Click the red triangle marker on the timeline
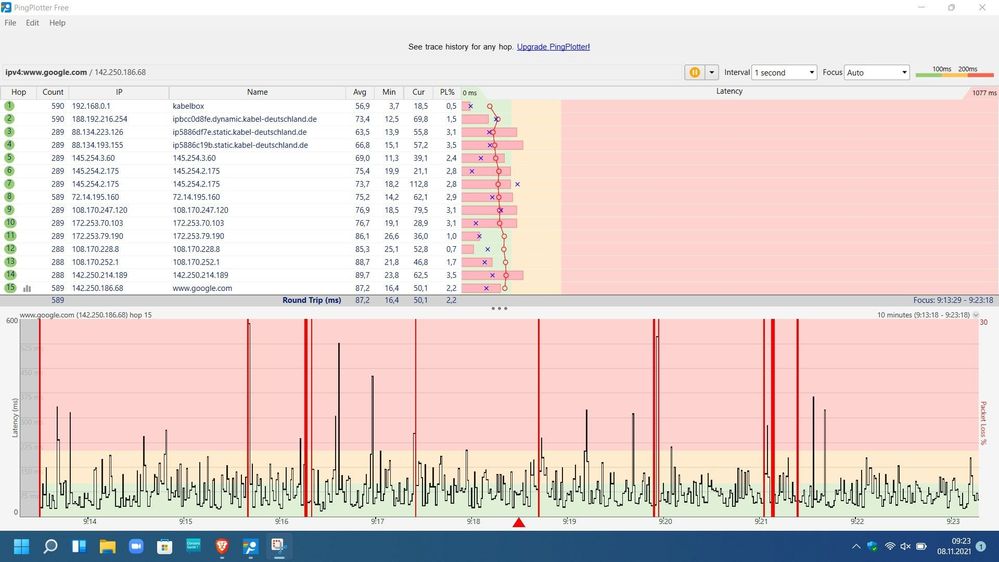 [x=518, y=523]
